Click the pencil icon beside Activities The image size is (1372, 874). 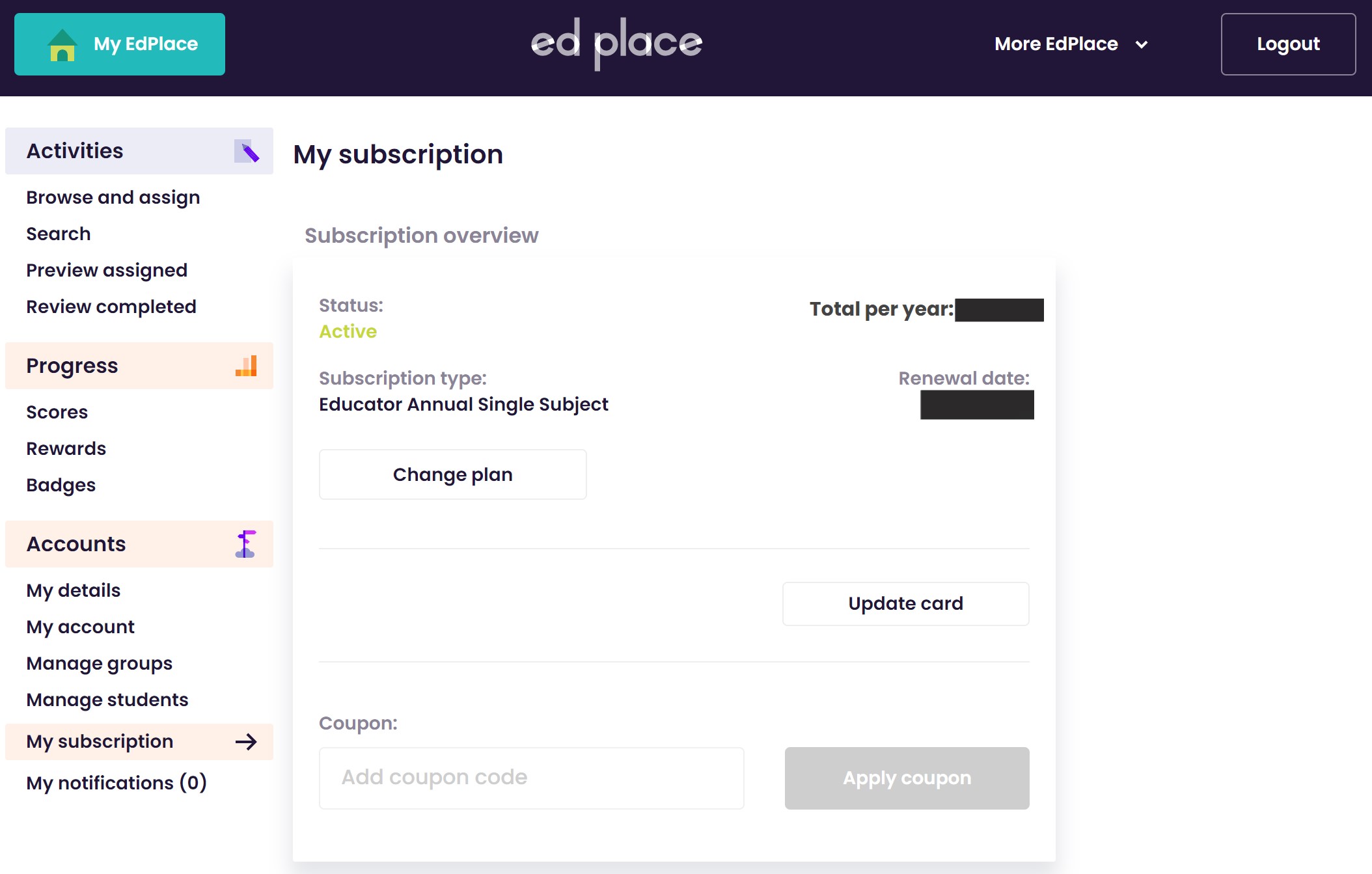pyautogui.click(x=247, y=151)
